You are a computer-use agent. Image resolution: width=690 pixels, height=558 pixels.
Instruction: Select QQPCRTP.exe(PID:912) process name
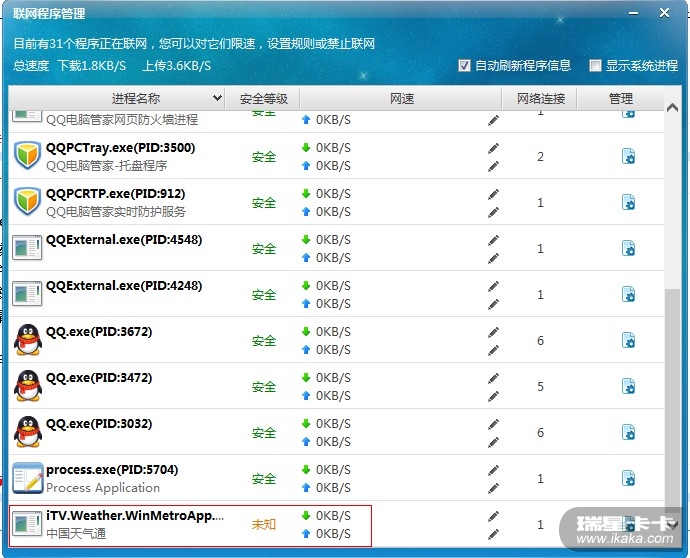coord(116,194)
